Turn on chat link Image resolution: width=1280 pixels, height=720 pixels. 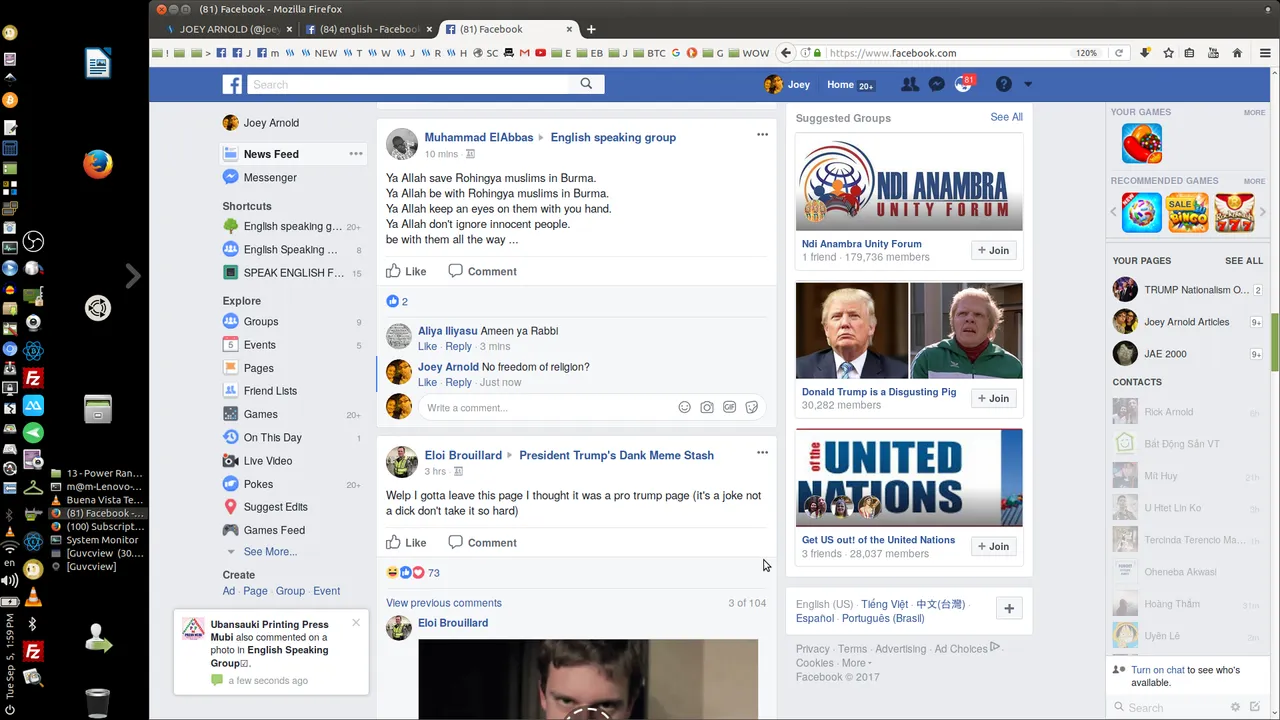tap(1158, 670)
